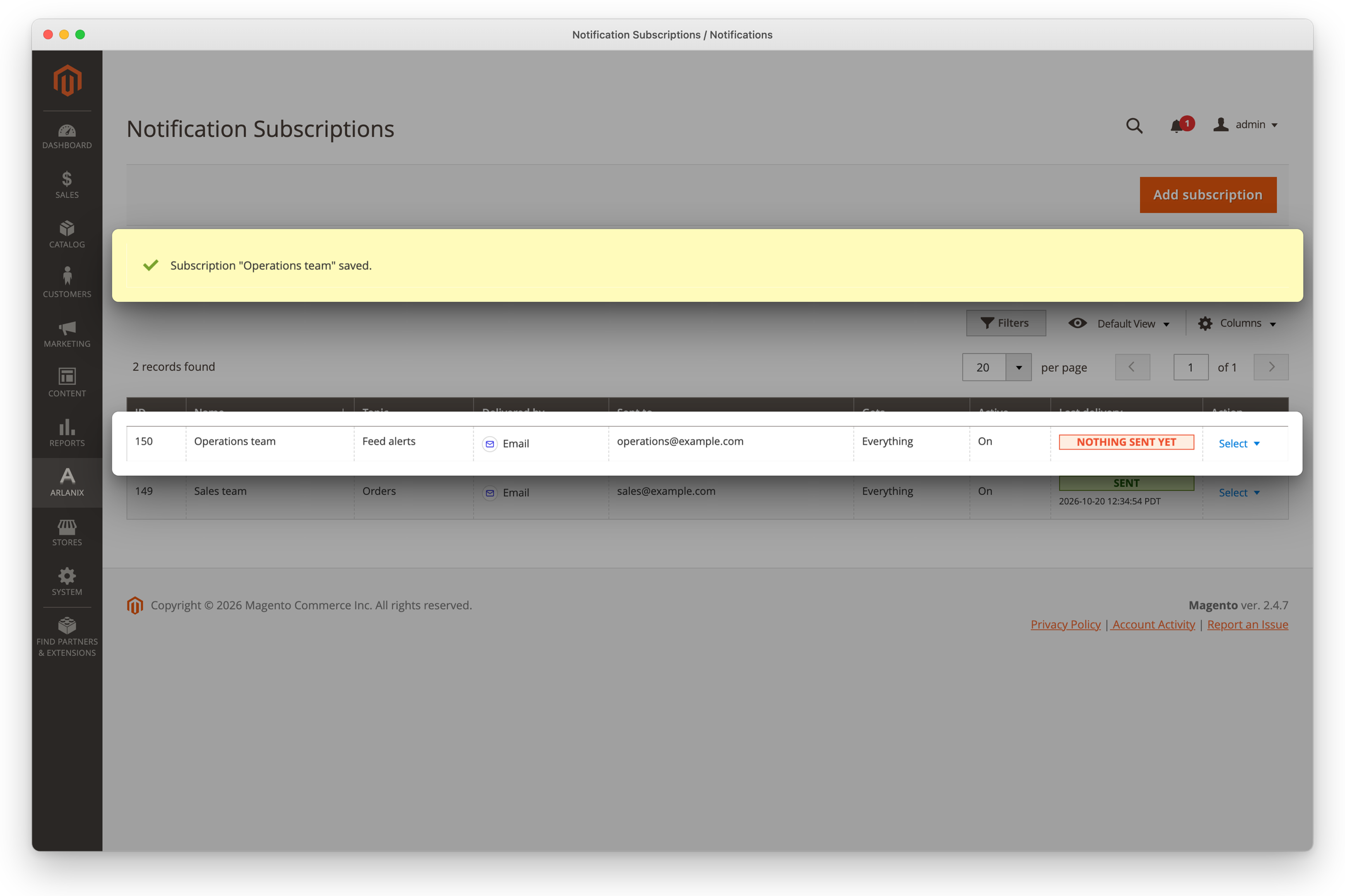Click the search magnifier icon

(x=1134, y=125)
